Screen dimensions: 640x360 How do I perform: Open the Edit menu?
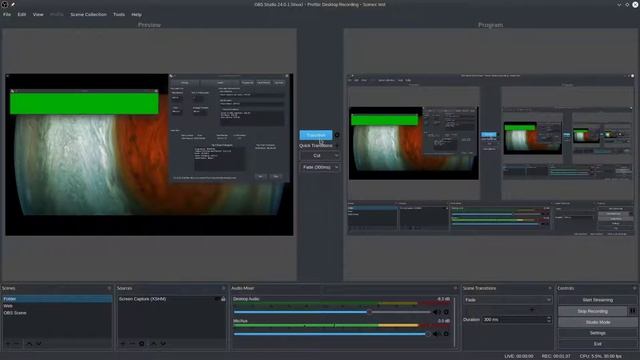point(22,14)
